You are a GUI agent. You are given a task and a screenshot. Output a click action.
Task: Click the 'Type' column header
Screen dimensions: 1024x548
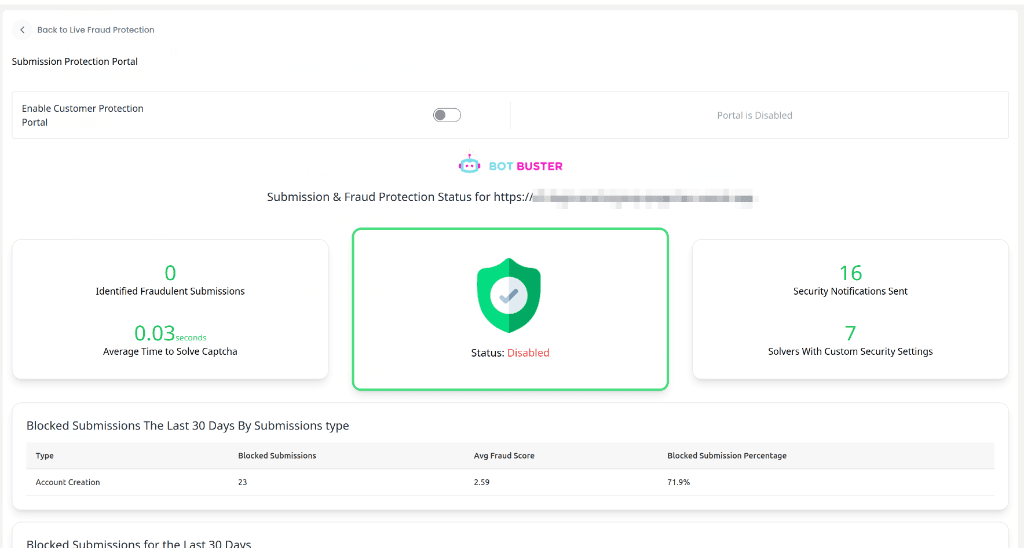[44, 456]
